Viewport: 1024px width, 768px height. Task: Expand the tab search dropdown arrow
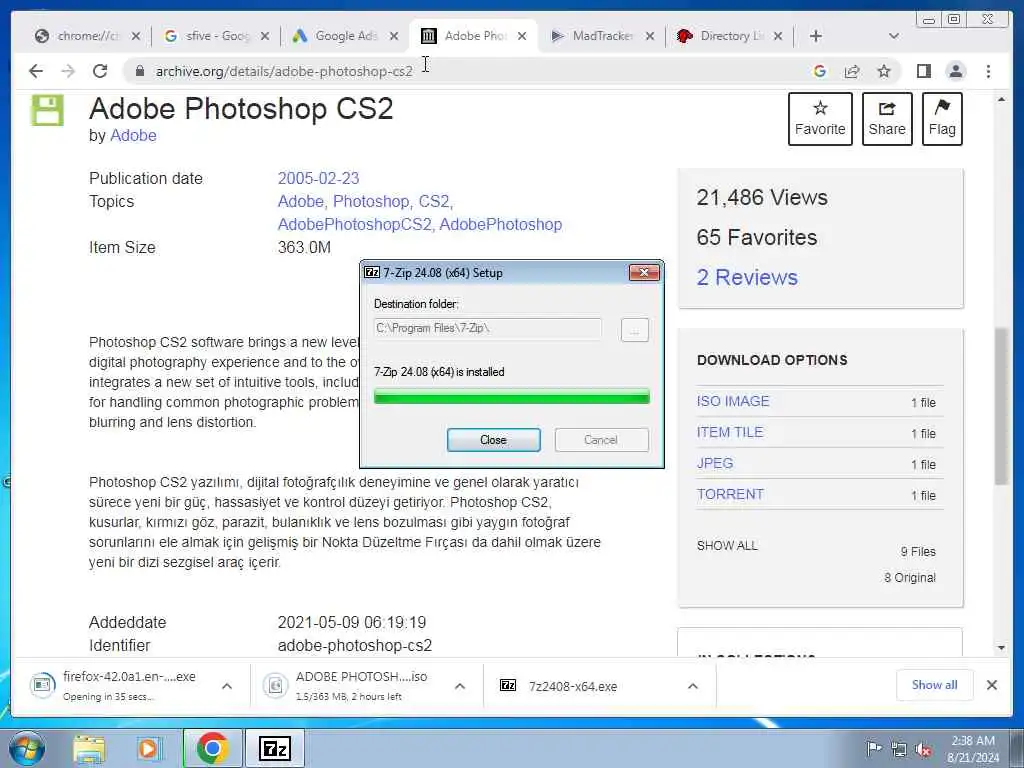[x=894, y=36]
